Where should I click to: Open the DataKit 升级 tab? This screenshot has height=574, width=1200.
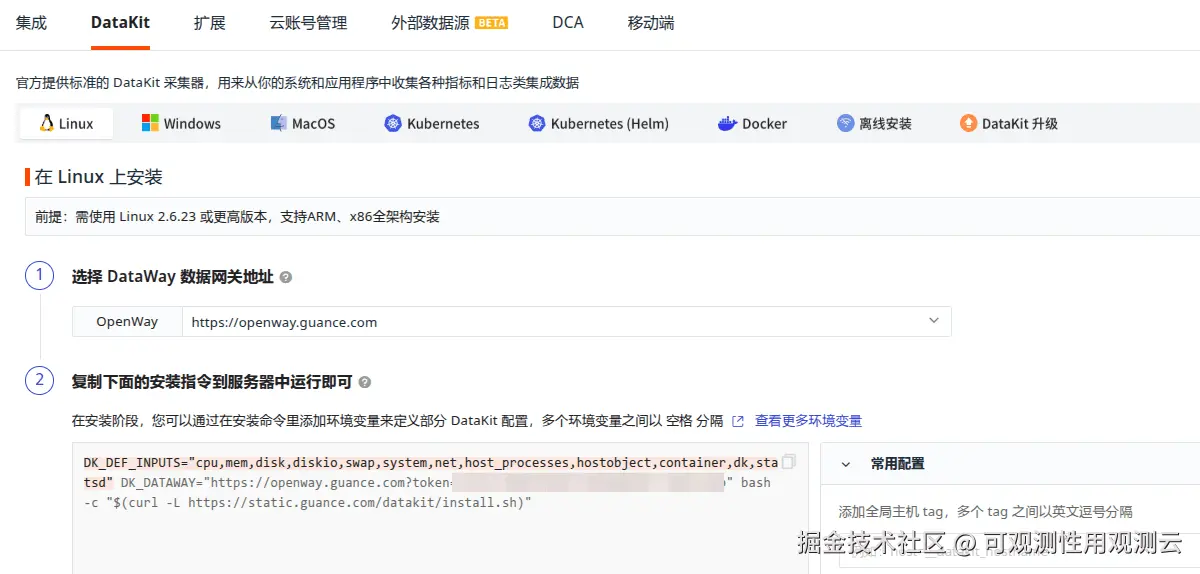point(1009,124)
